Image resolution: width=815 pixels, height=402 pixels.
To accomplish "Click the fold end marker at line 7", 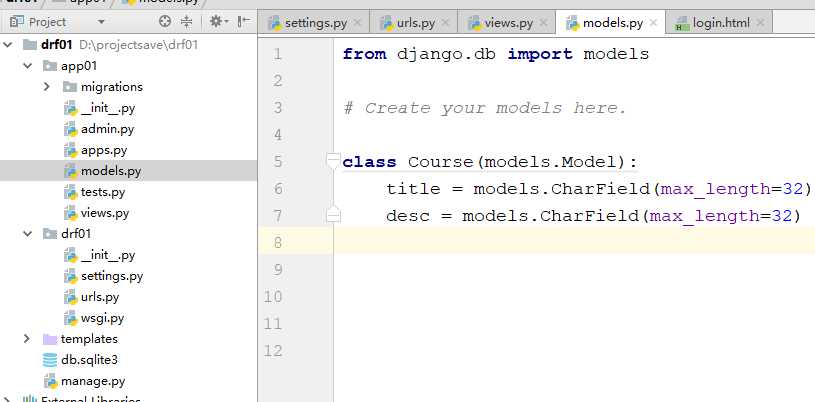I will tap(333, 214).
